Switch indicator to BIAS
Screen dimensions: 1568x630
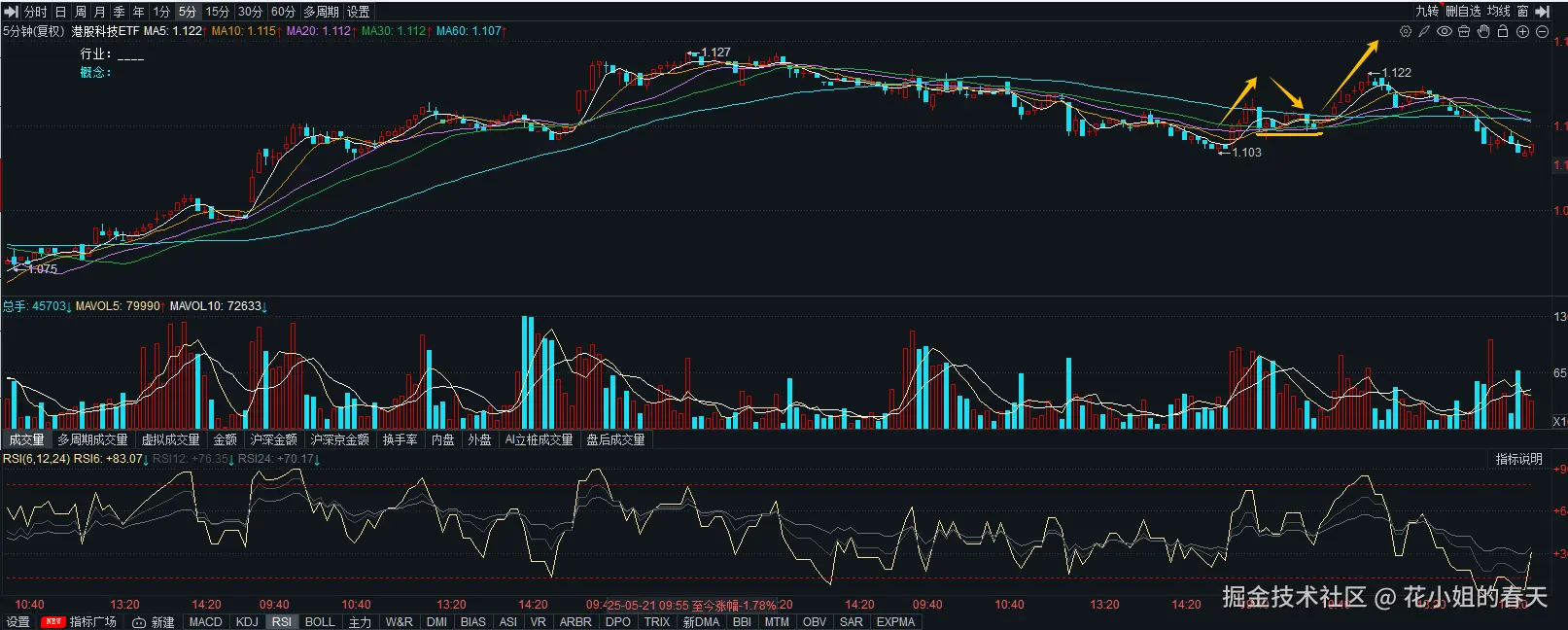point(473,622)
